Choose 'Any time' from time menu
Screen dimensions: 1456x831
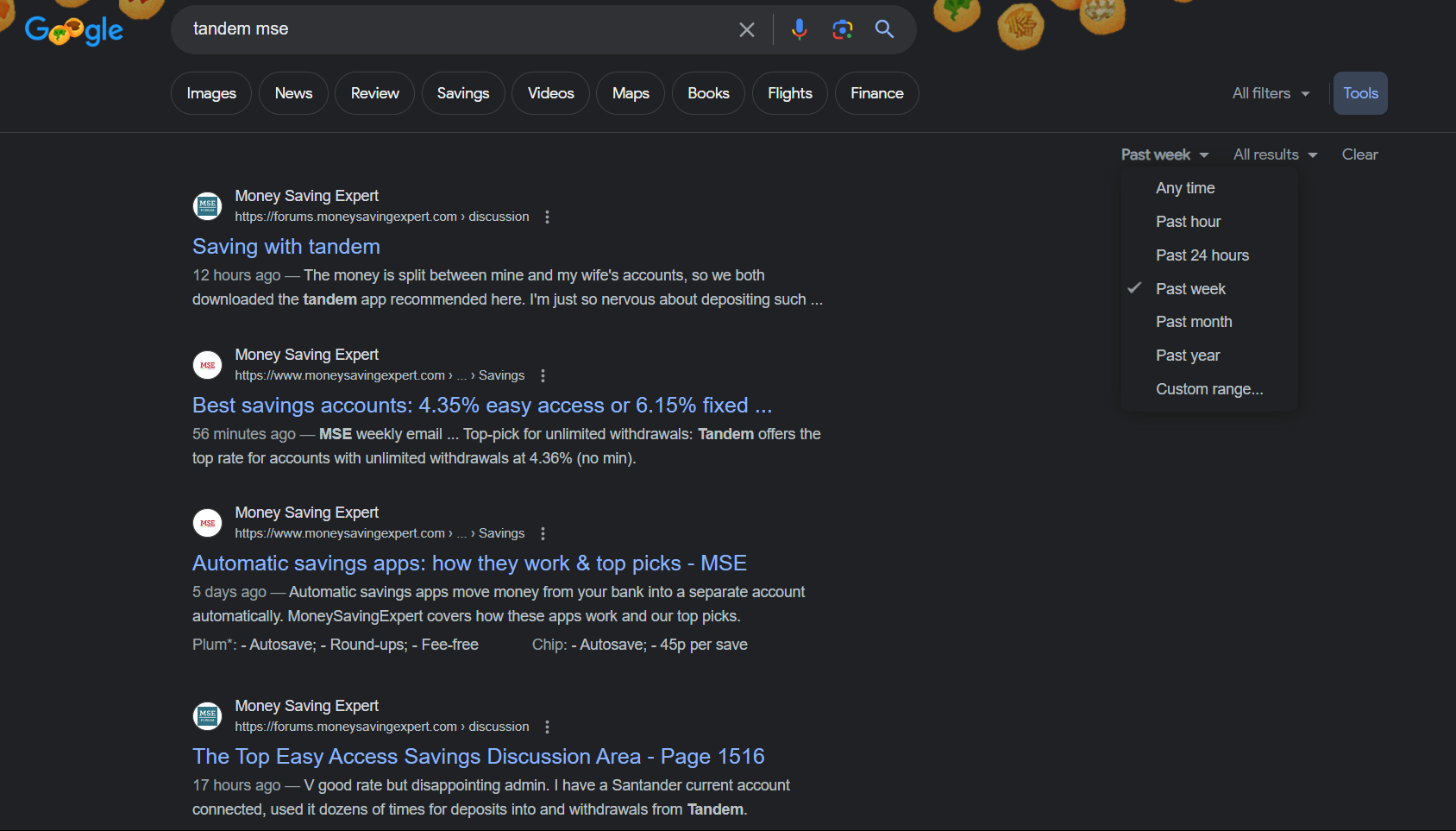click(x=1209, y=188)
